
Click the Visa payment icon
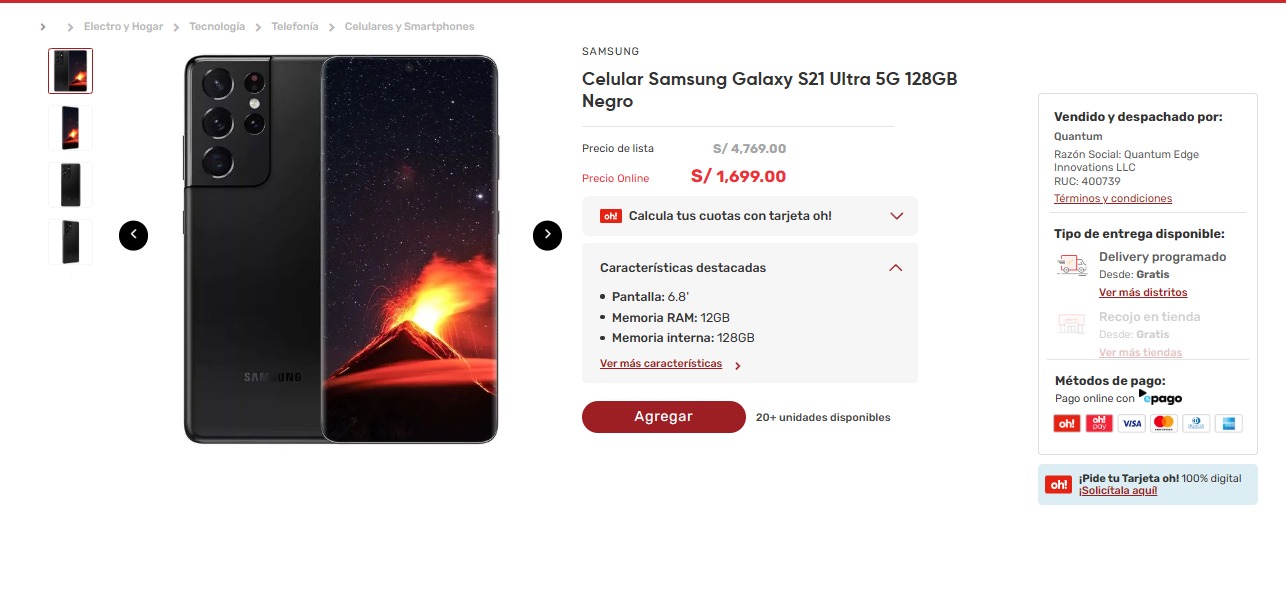point(1131,423)
